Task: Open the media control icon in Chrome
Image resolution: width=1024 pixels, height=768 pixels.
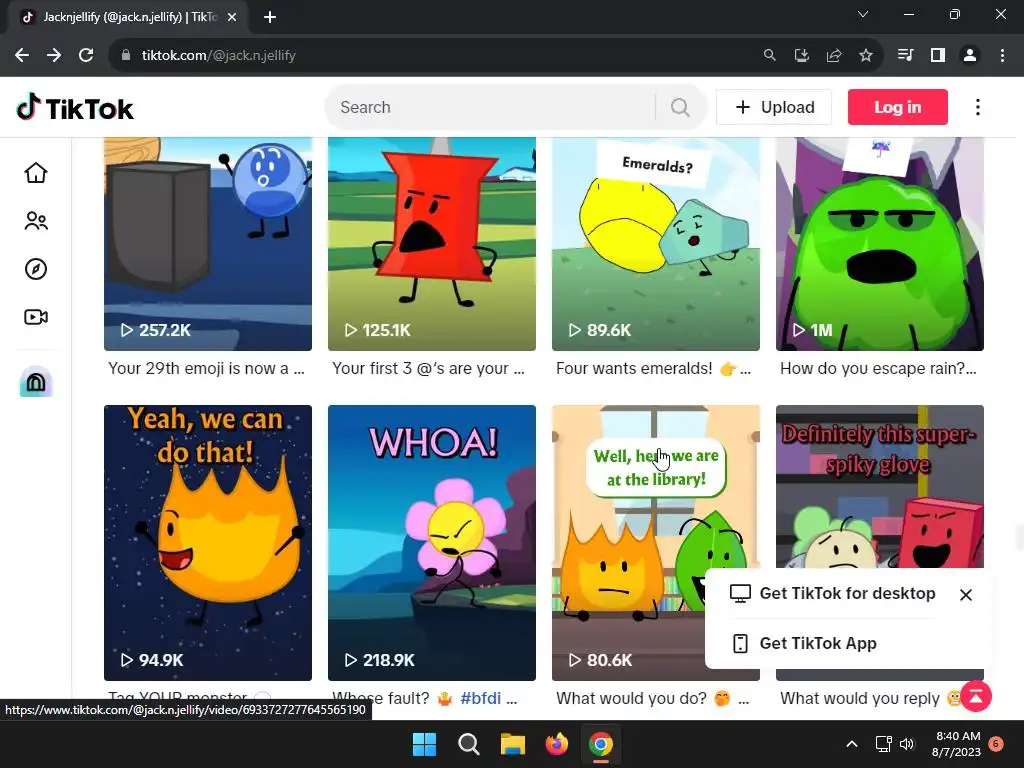Action: (905, 56)
